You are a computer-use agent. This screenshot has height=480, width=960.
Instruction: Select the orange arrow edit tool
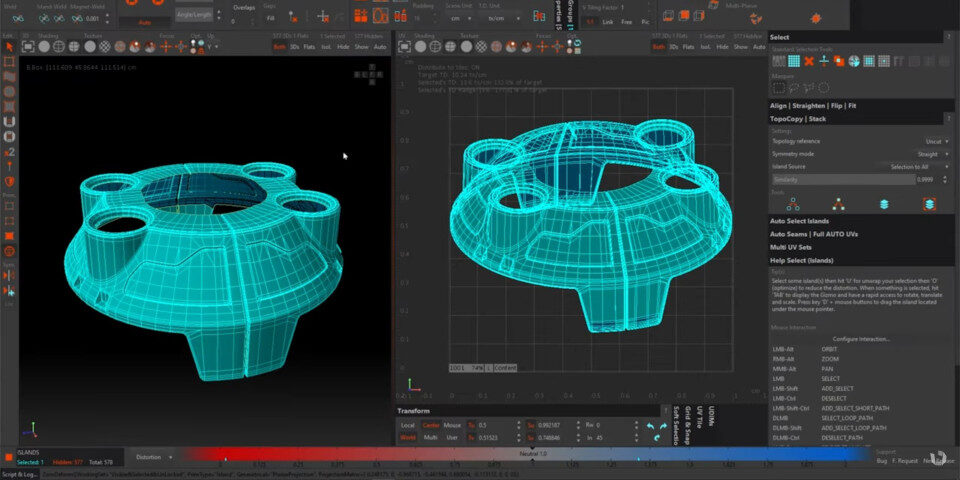[9, 47]
